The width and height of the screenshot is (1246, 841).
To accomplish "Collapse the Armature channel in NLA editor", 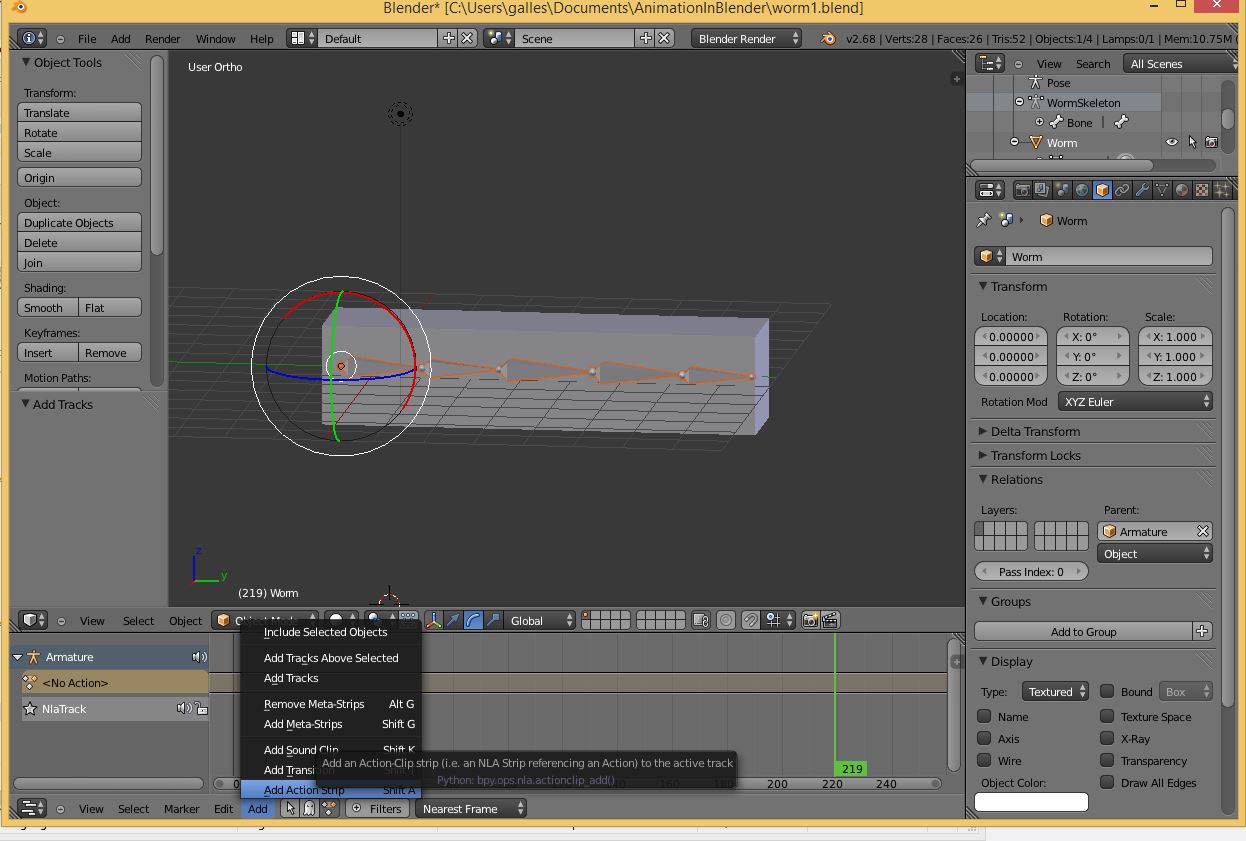I will (x=17, y=657).
